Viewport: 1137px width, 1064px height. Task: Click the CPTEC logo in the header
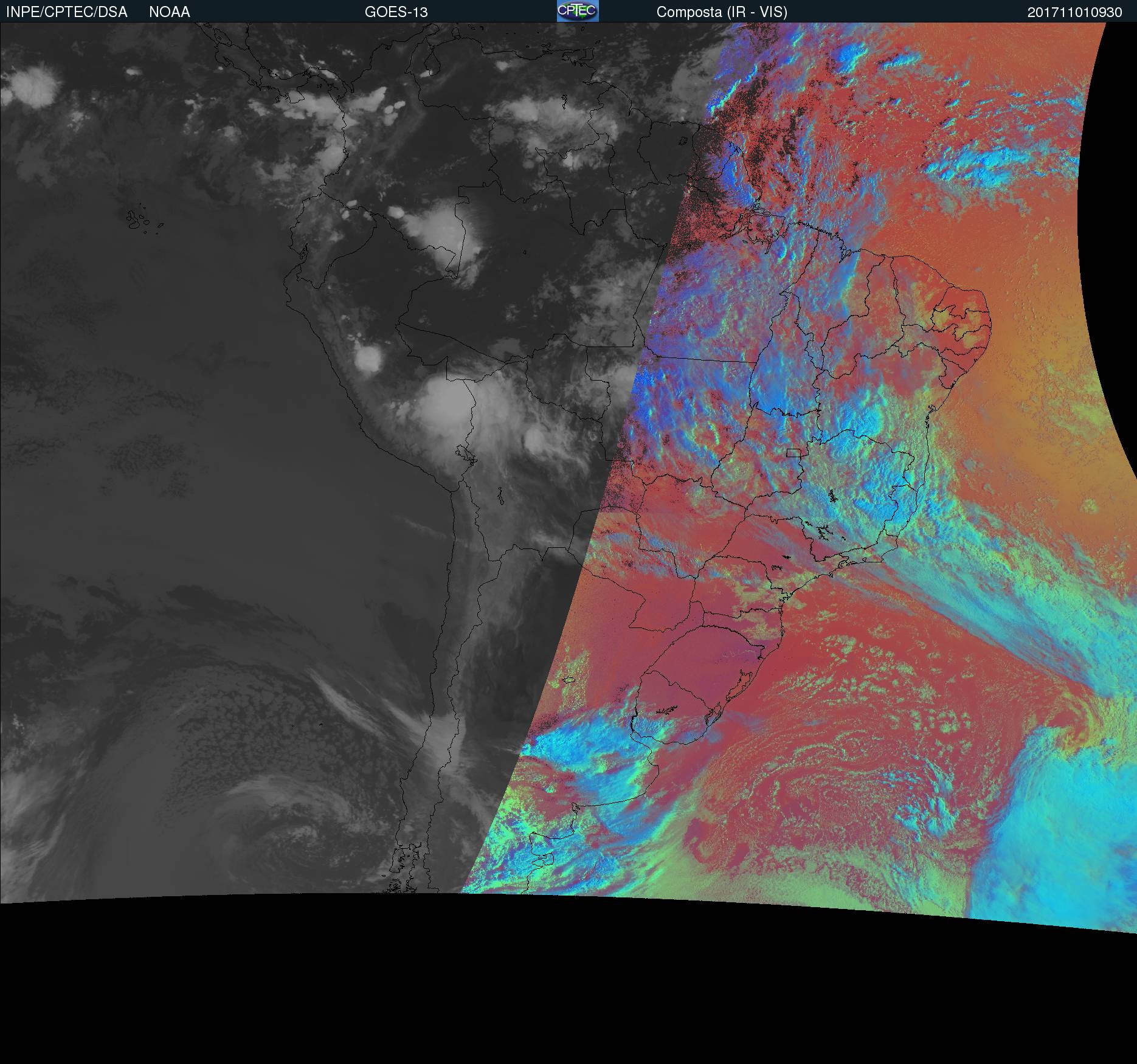(578, 11)
